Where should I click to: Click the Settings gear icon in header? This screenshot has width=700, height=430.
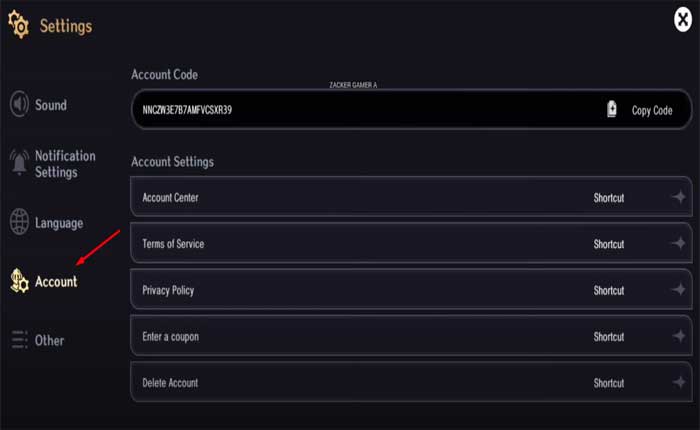[x=18, y=26]
